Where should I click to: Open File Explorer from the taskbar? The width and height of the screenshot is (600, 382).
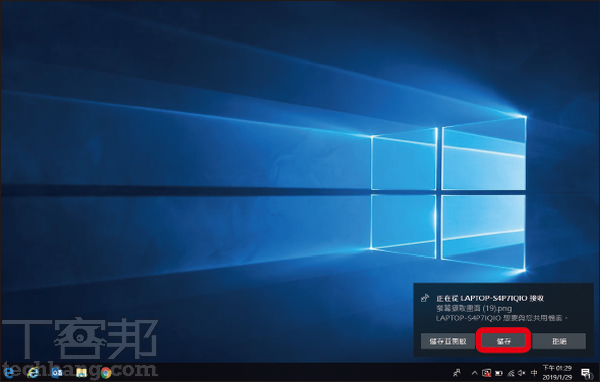[x=81, y=372]
